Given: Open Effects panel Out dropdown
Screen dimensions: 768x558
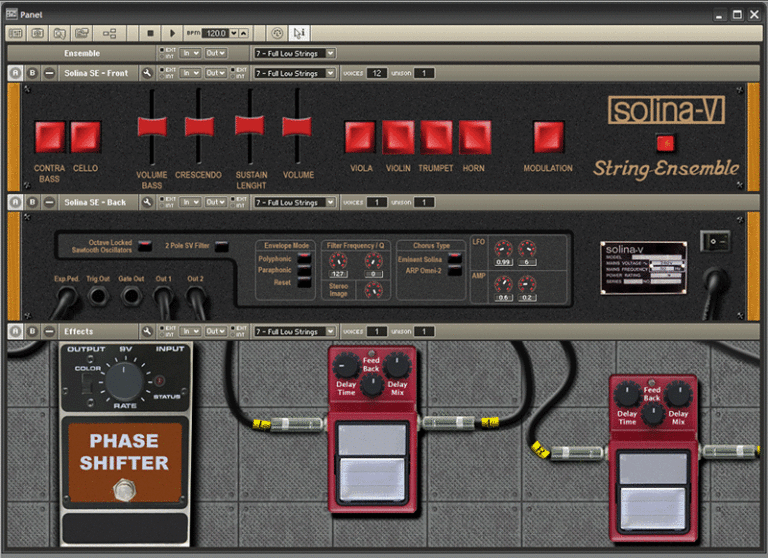Looking at the screenshot, I should (216, 331).
